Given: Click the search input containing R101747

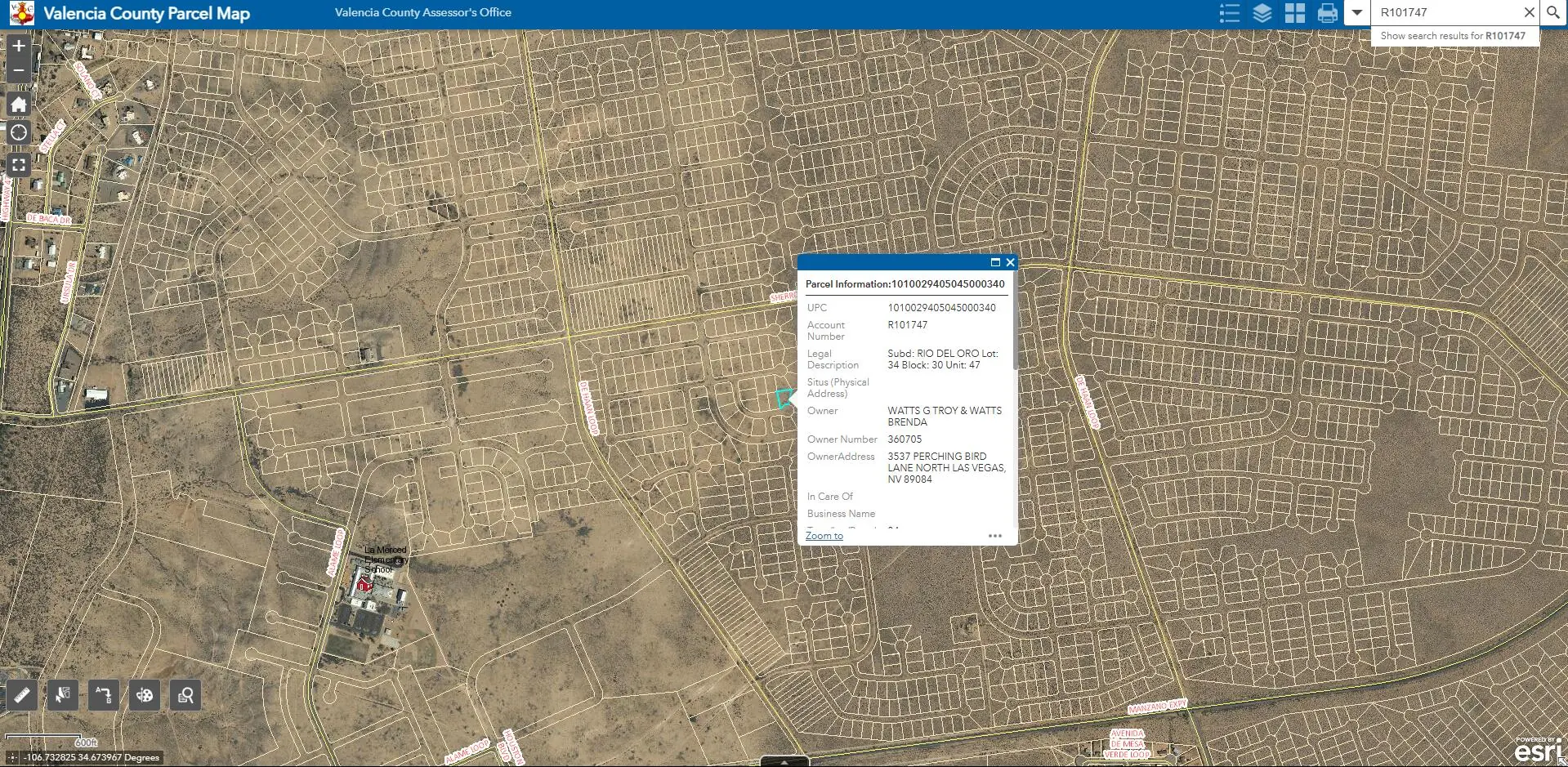Looking at the screenshot, I should [1446, 12].
